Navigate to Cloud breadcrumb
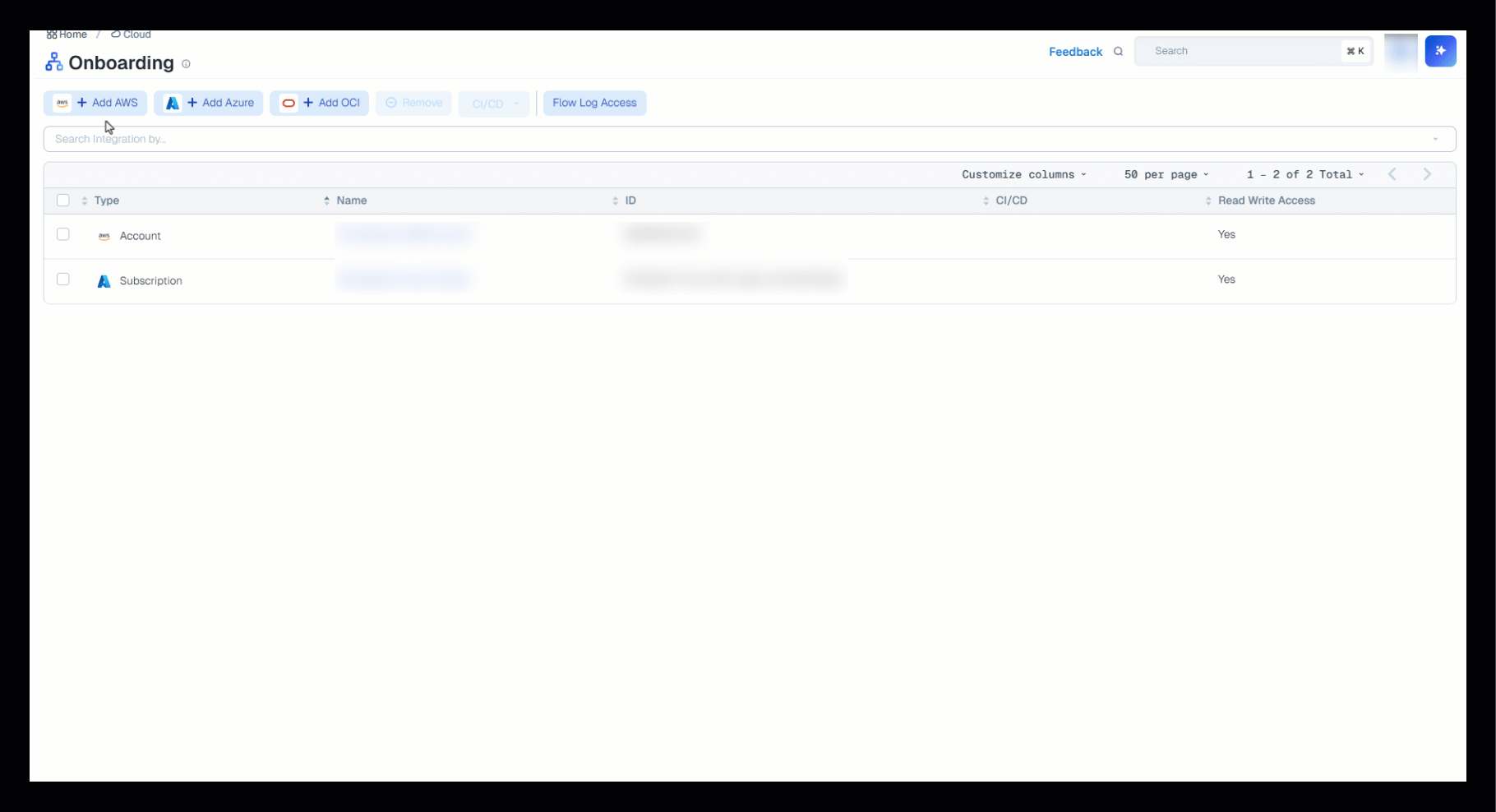1496x812 pixels. click(131, 35)
